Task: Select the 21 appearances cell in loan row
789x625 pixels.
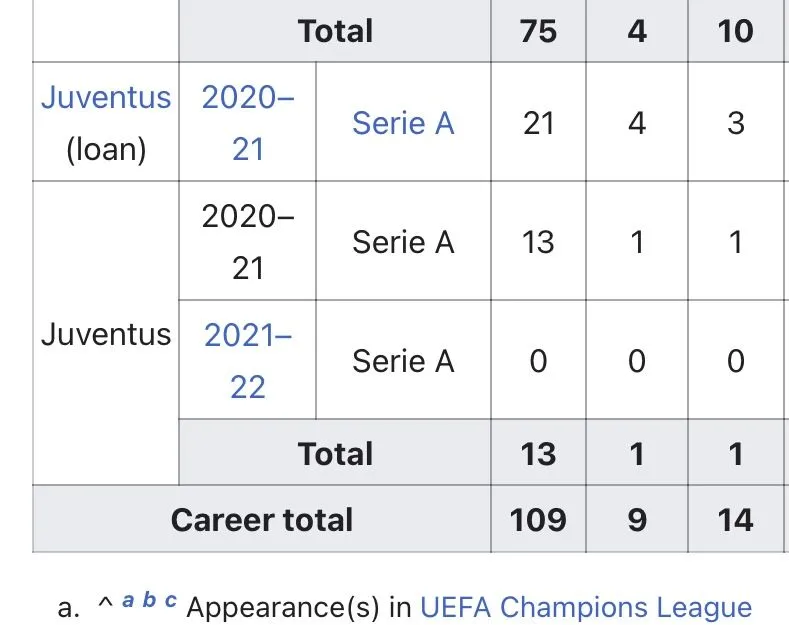Action: (x=538, y=123)
